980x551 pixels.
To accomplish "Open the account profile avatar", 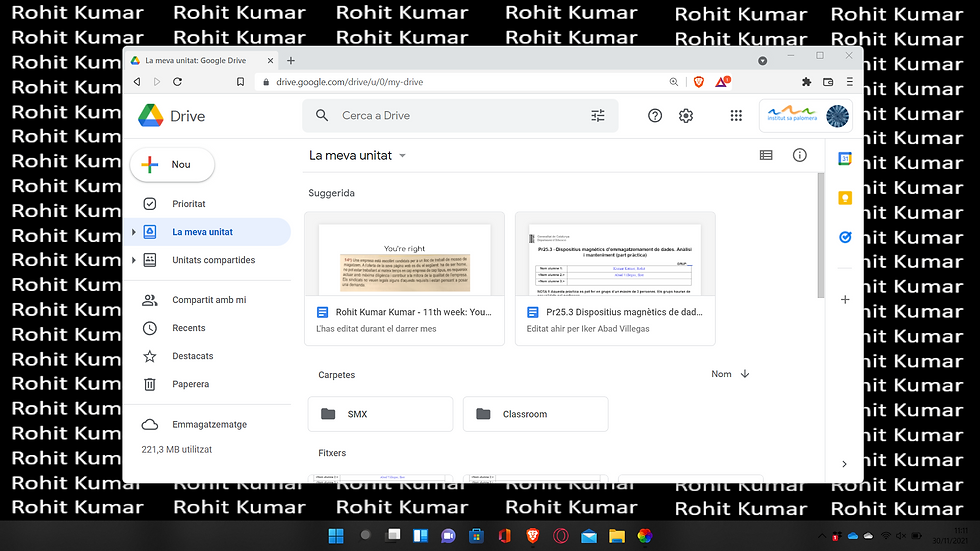I will pyautogui.click(x=838, y=116).
